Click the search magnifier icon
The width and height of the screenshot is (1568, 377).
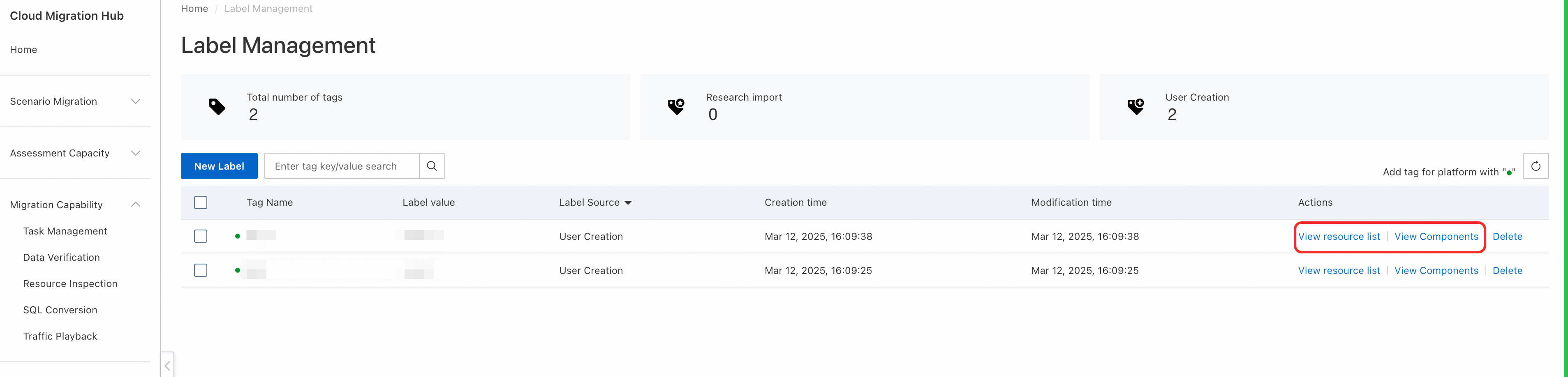pos(432,166)
